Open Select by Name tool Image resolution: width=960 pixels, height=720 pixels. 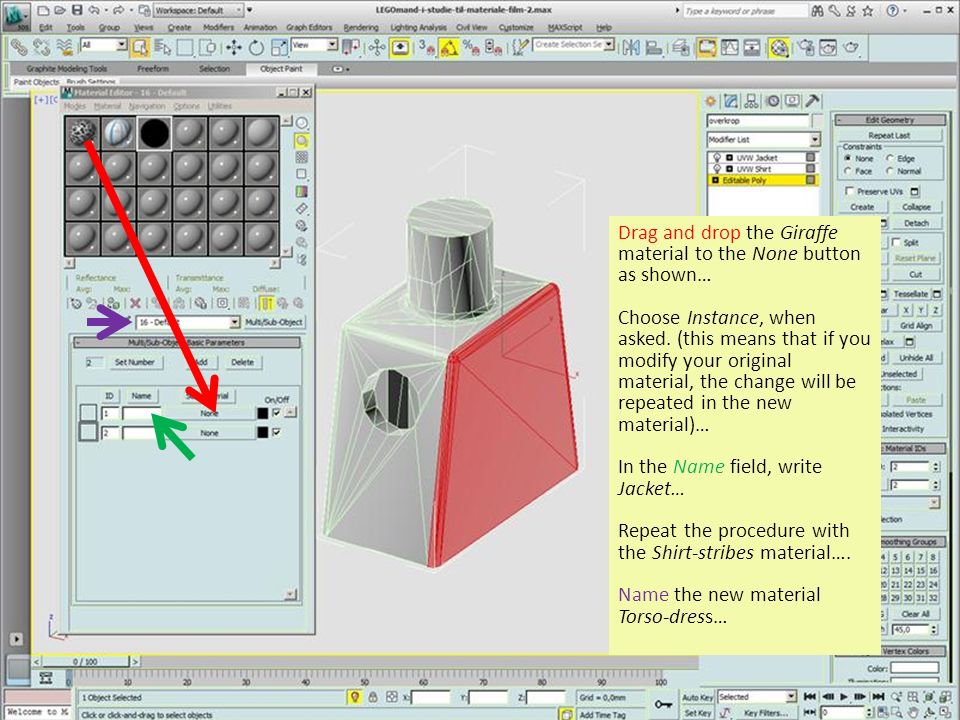point(162,47)
